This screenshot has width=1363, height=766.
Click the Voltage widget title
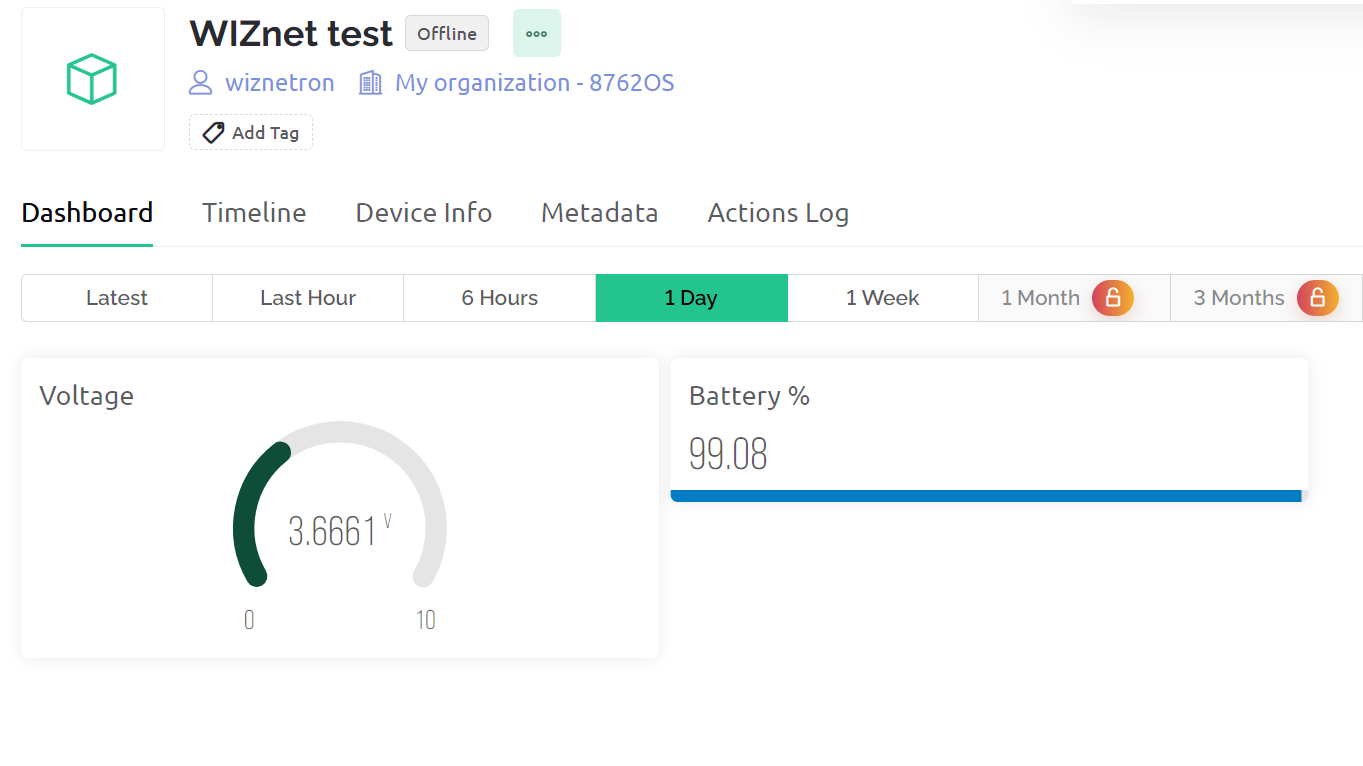[86, 396]
